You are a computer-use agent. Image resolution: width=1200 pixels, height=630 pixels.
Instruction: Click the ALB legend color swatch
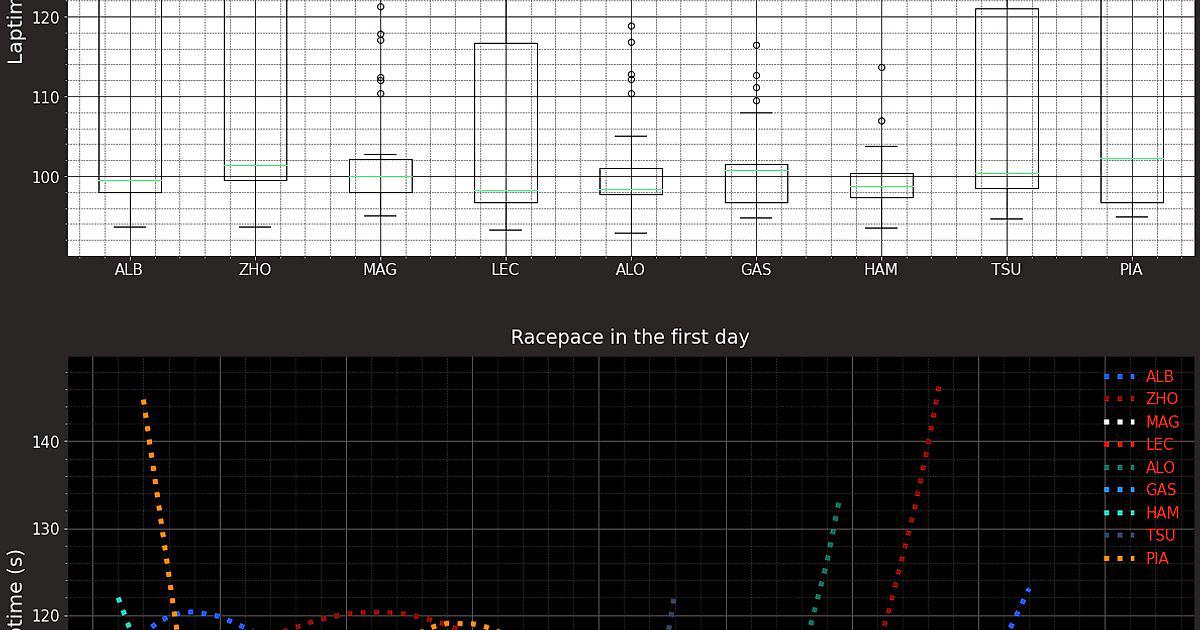[1119, 377]
